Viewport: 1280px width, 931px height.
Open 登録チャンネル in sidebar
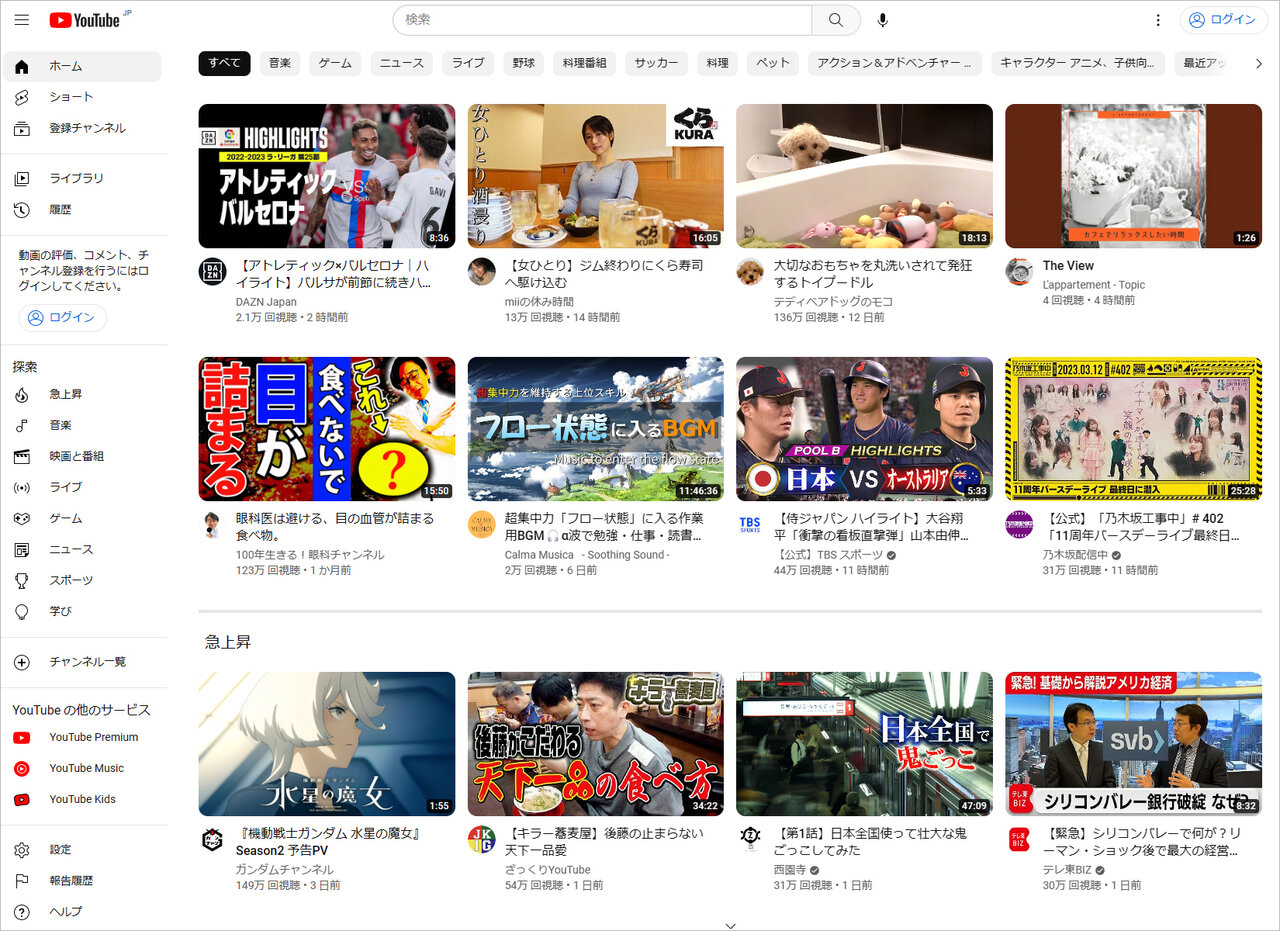coord(82,128)
